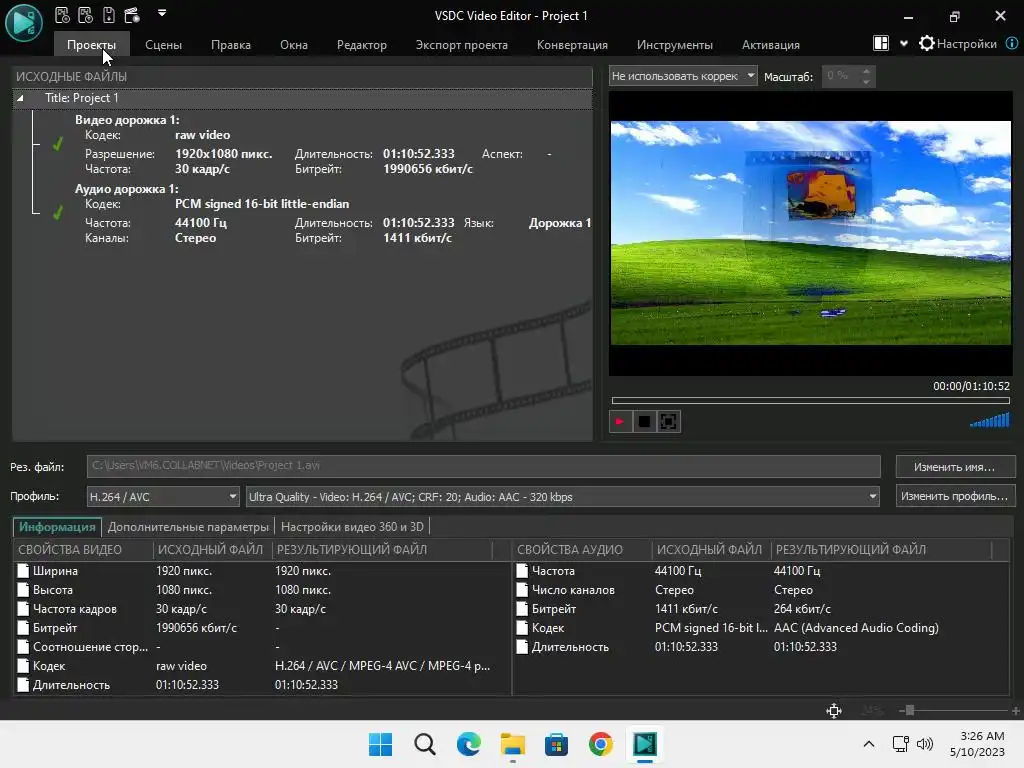Toggle fullscreen preview icon
1024x768 pixels.
(669, 421)
